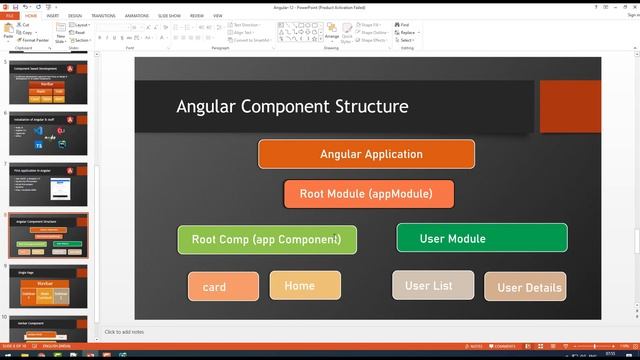Click the Save icon in quick access toolbar

pyautogui.click(x=16, y=7)
